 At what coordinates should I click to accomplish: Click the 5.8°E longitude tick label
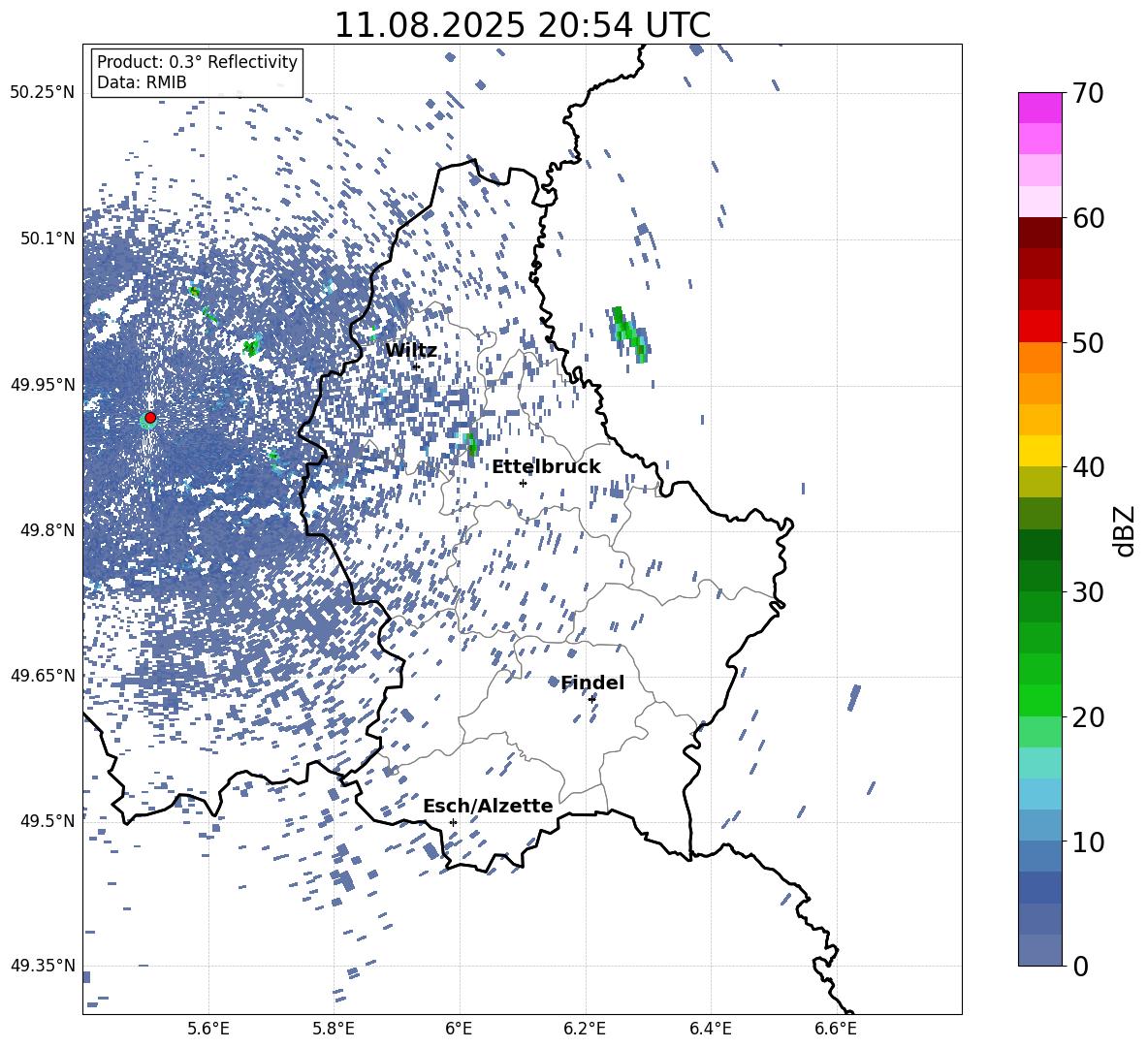(334, 1029)
